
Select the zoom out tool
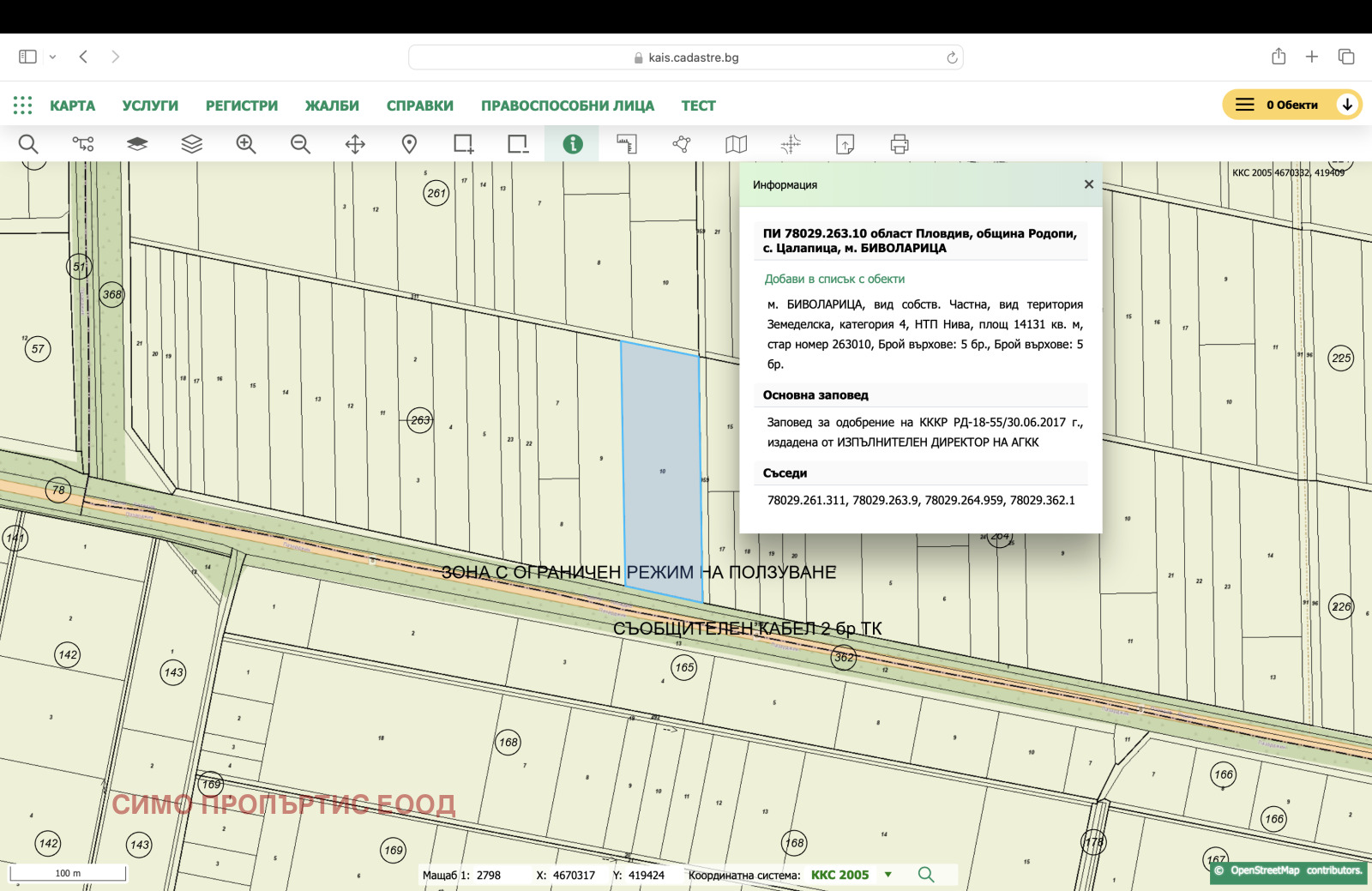click(300, 144)
